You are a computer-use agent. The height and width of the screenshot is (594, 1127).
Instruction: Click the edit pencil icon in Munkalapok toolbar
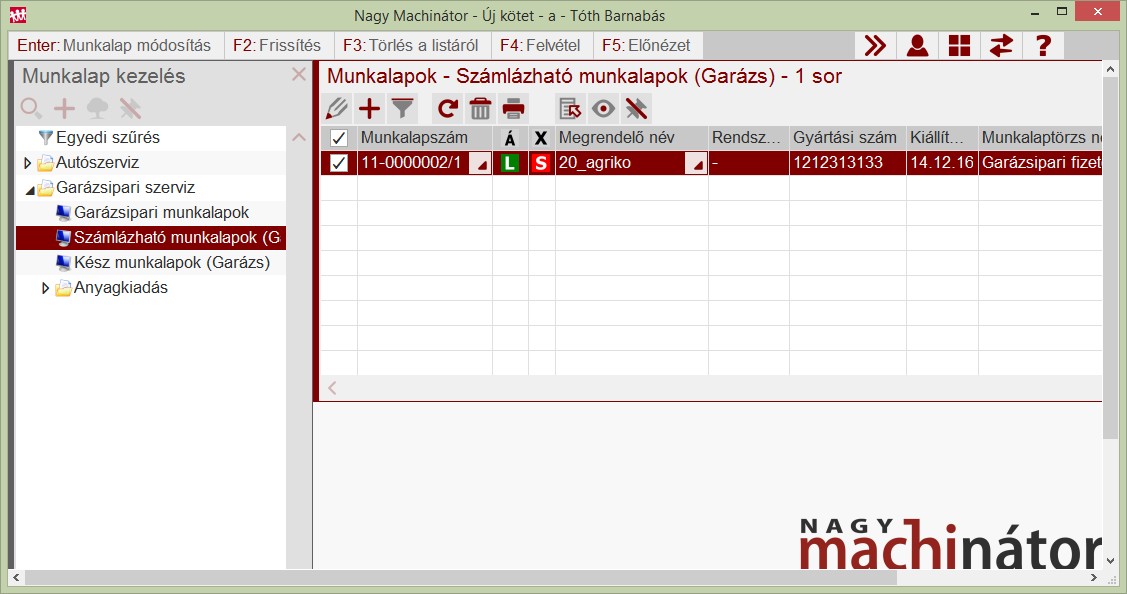pyautogui.click(x=336, y=109)
